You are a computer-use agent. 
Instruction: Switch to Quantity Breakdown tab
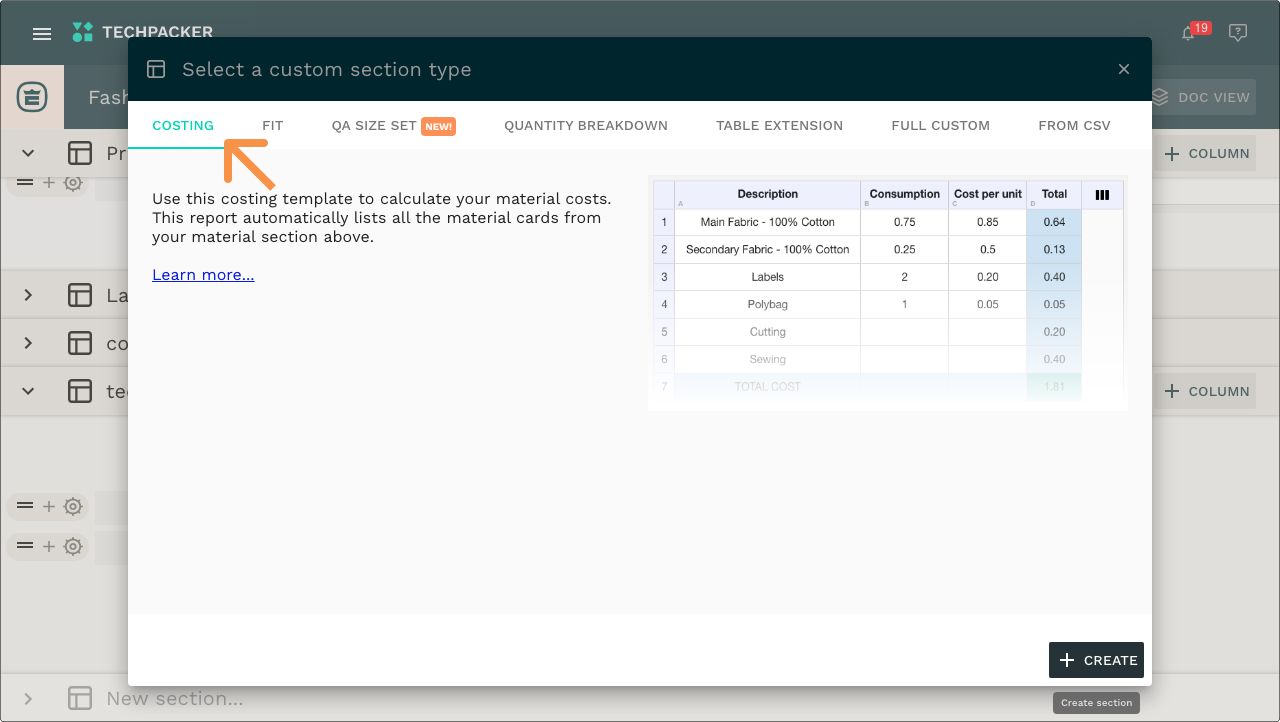[x=586, y=125]
